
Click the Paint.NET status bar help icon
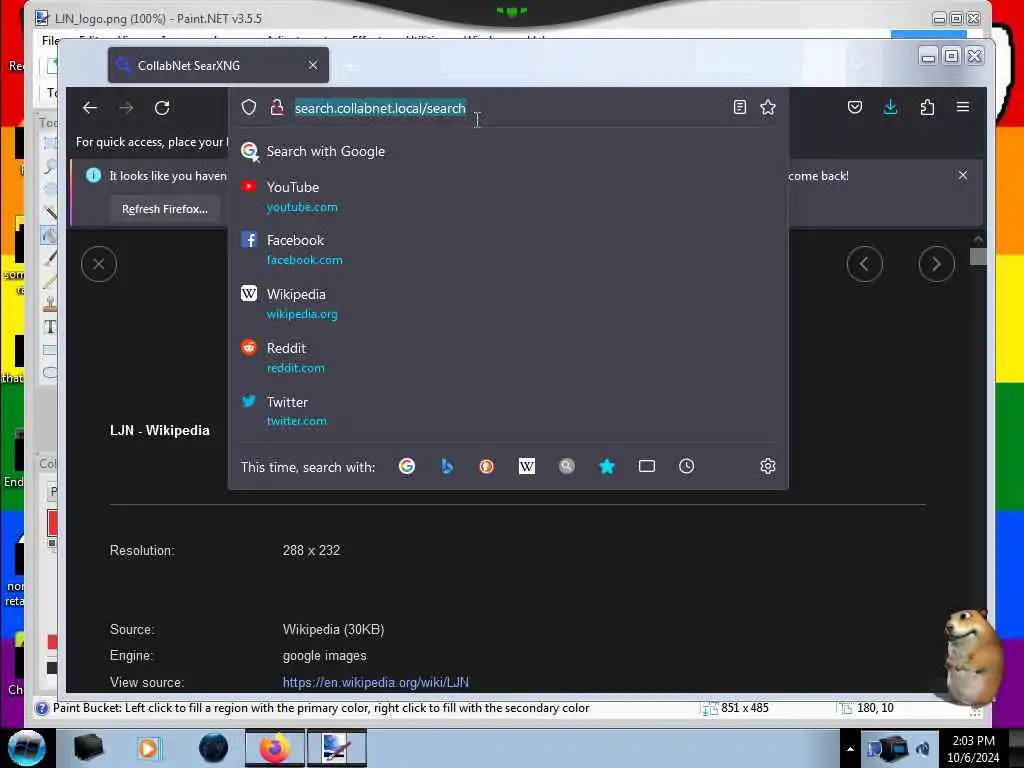pos(42,709)
